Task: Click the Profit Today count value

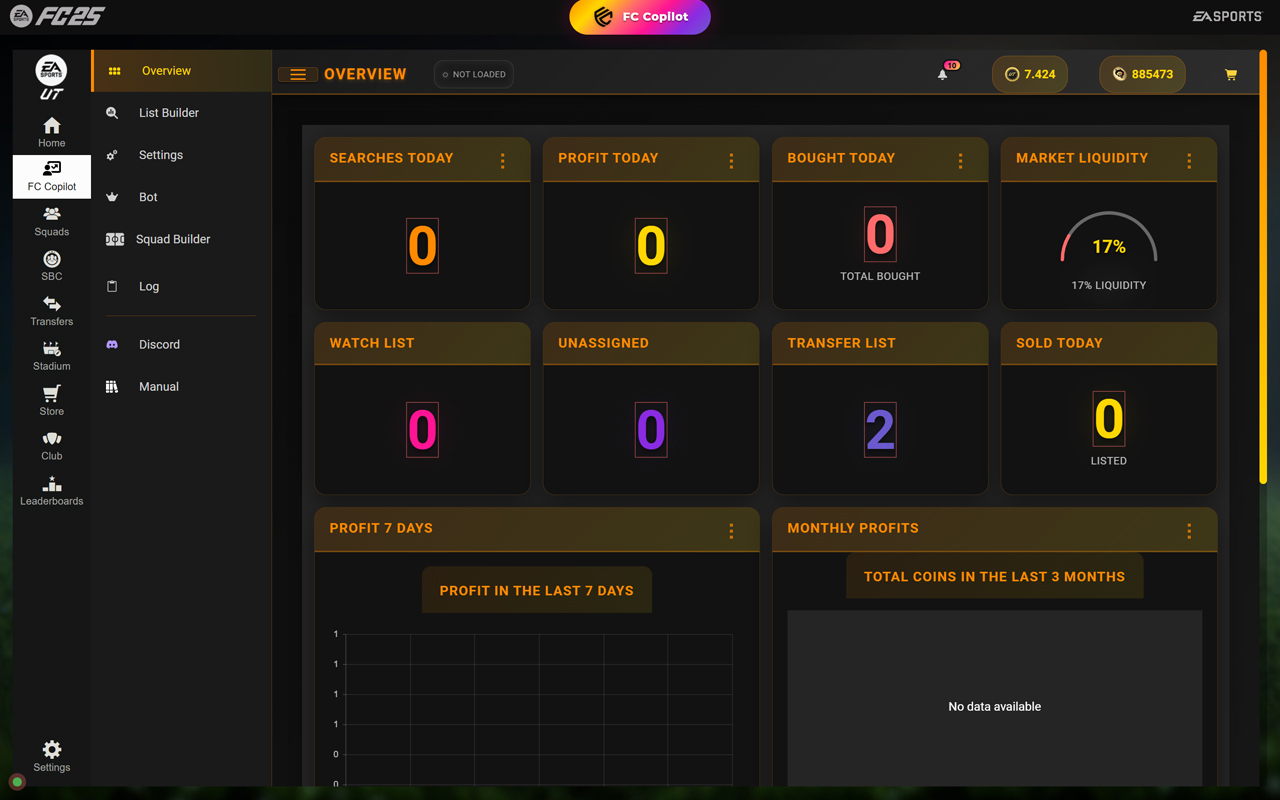Action: coord(651,245)
